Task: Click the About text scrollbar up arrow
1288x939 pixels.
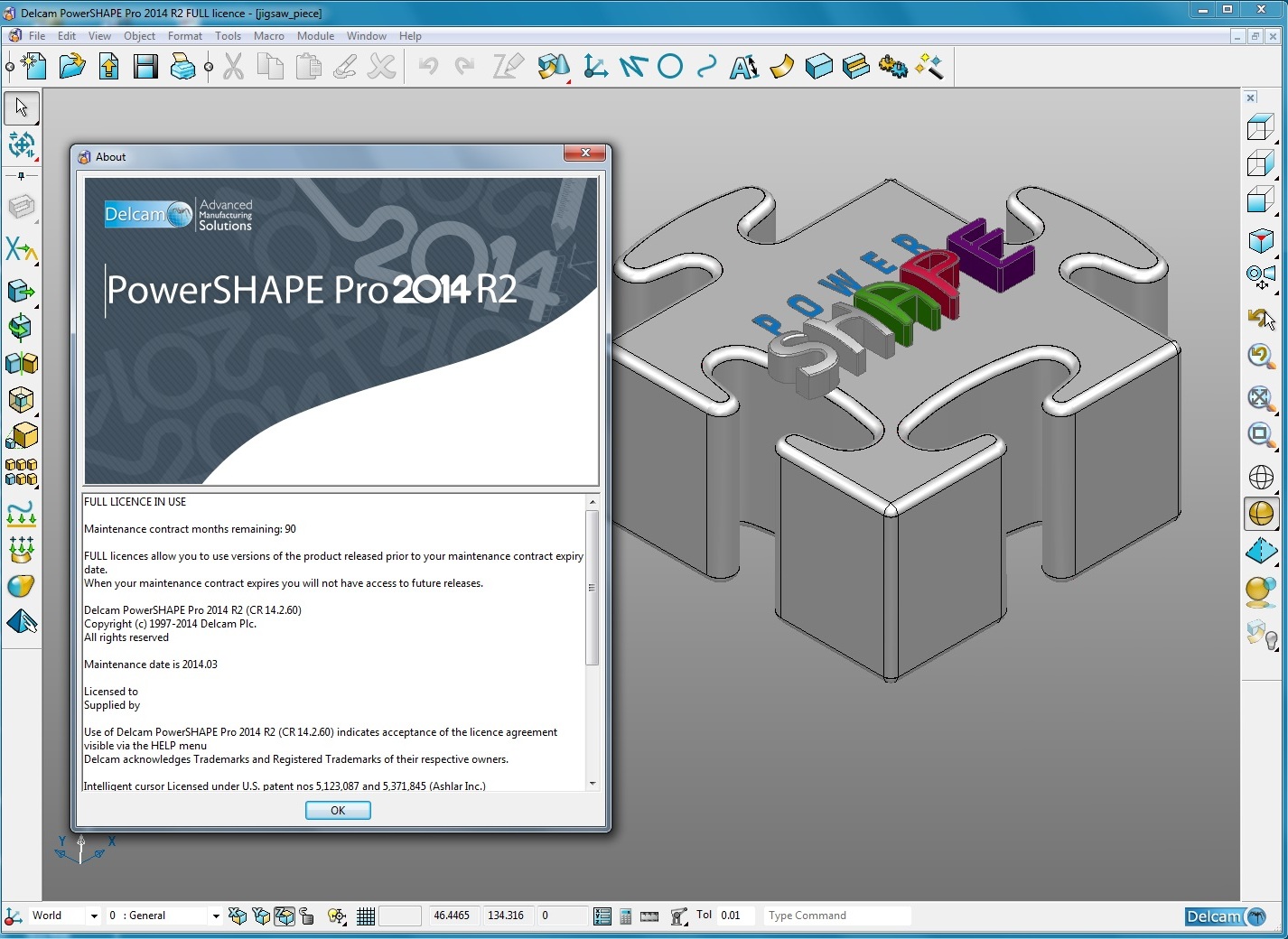Action: [x=593, y=502]
